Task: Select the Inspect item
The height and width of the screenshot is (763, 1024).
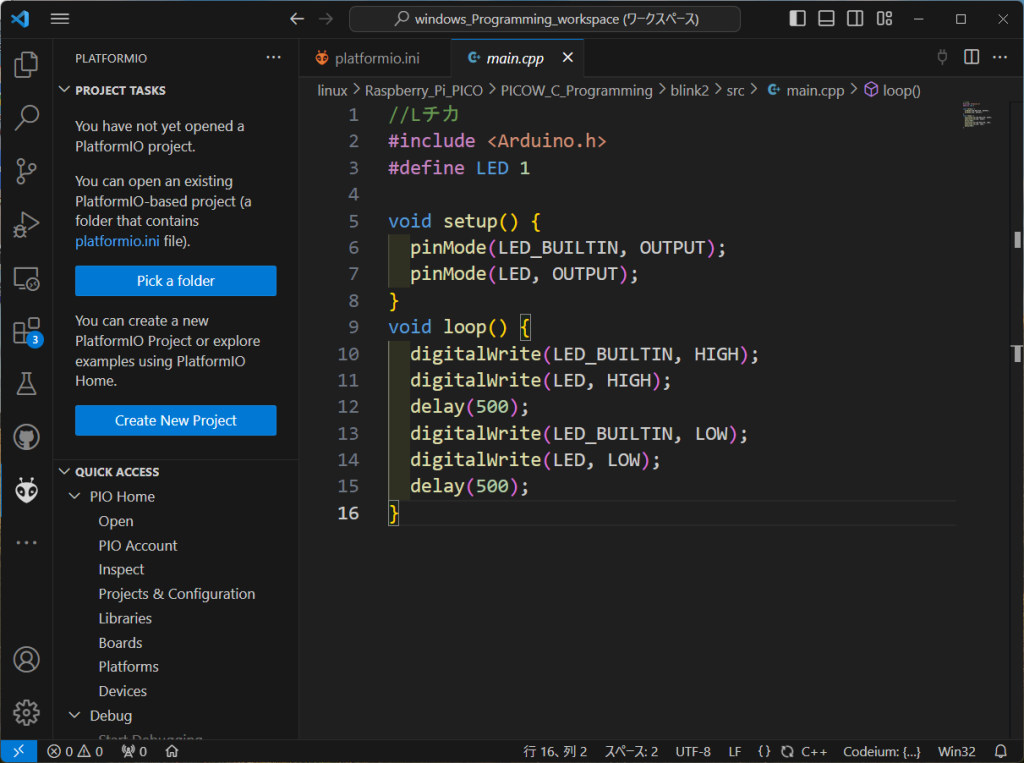Action: pyautogui.click(x=121, y=570)
